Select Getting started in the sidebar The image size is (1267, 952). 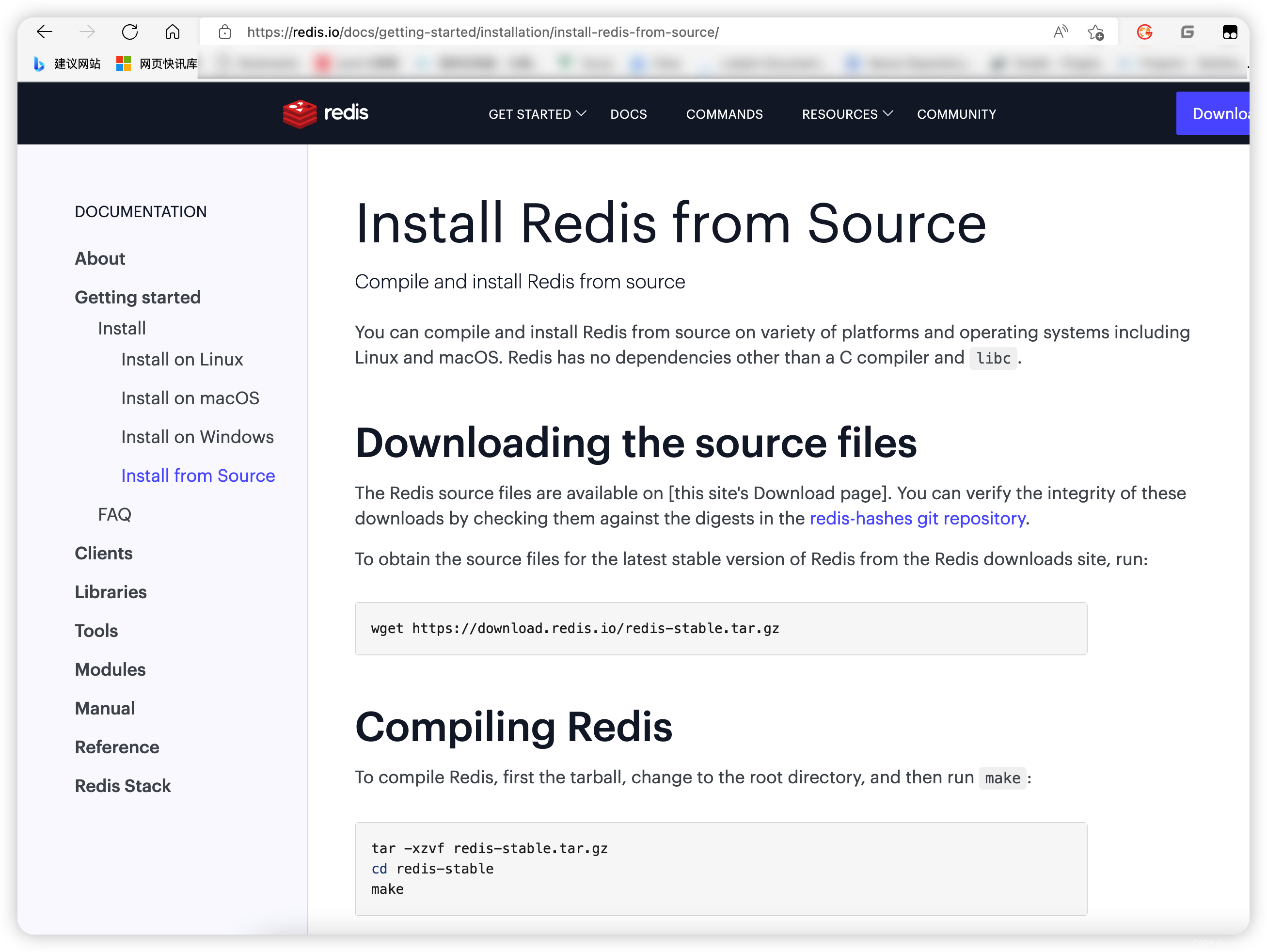(x=138, y=297)
